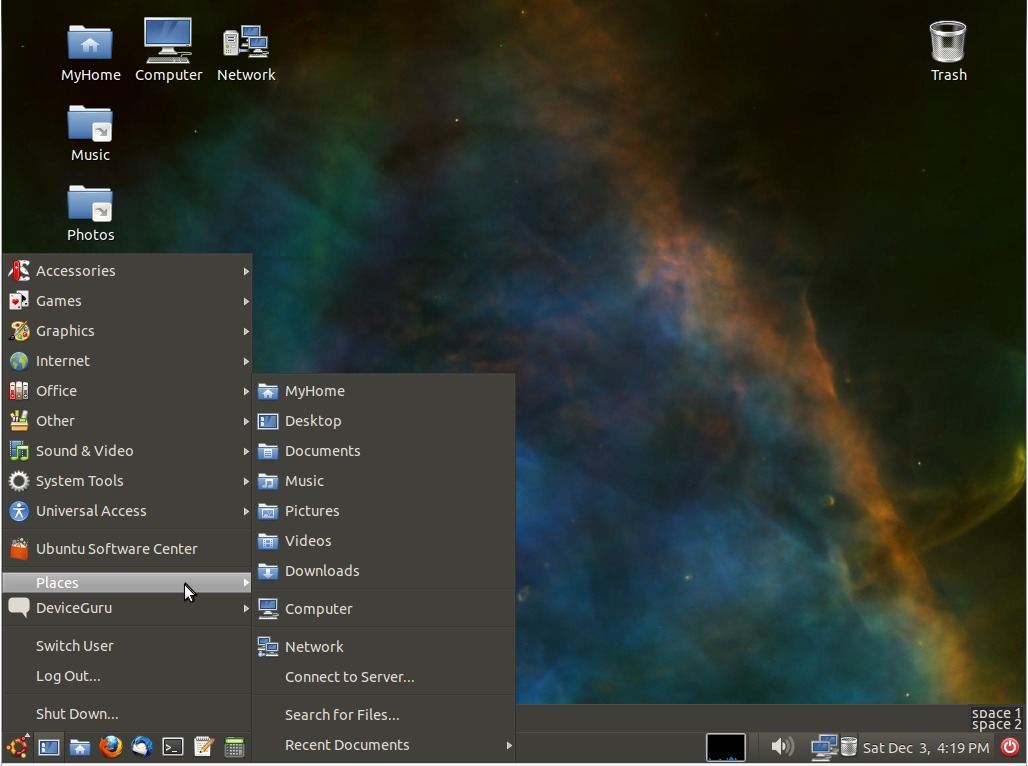Click the clock showing Sat Dec 3, 4:19 PM
The width and height of the screenshot is (1028, 766).
(x=926, y=748)
